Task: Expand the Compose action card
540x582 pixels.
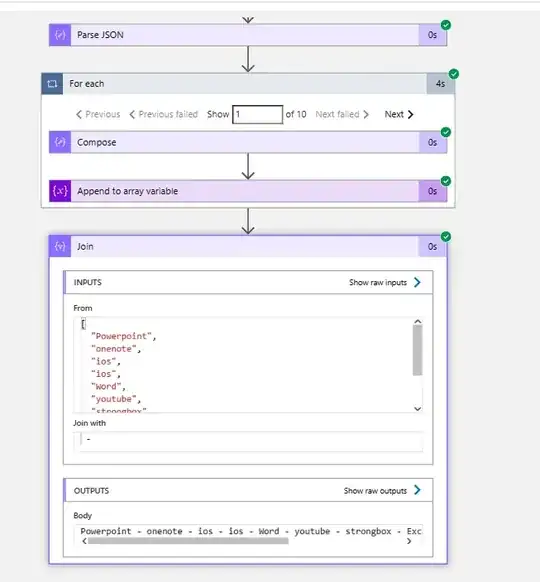Action: tap(248, 142)
